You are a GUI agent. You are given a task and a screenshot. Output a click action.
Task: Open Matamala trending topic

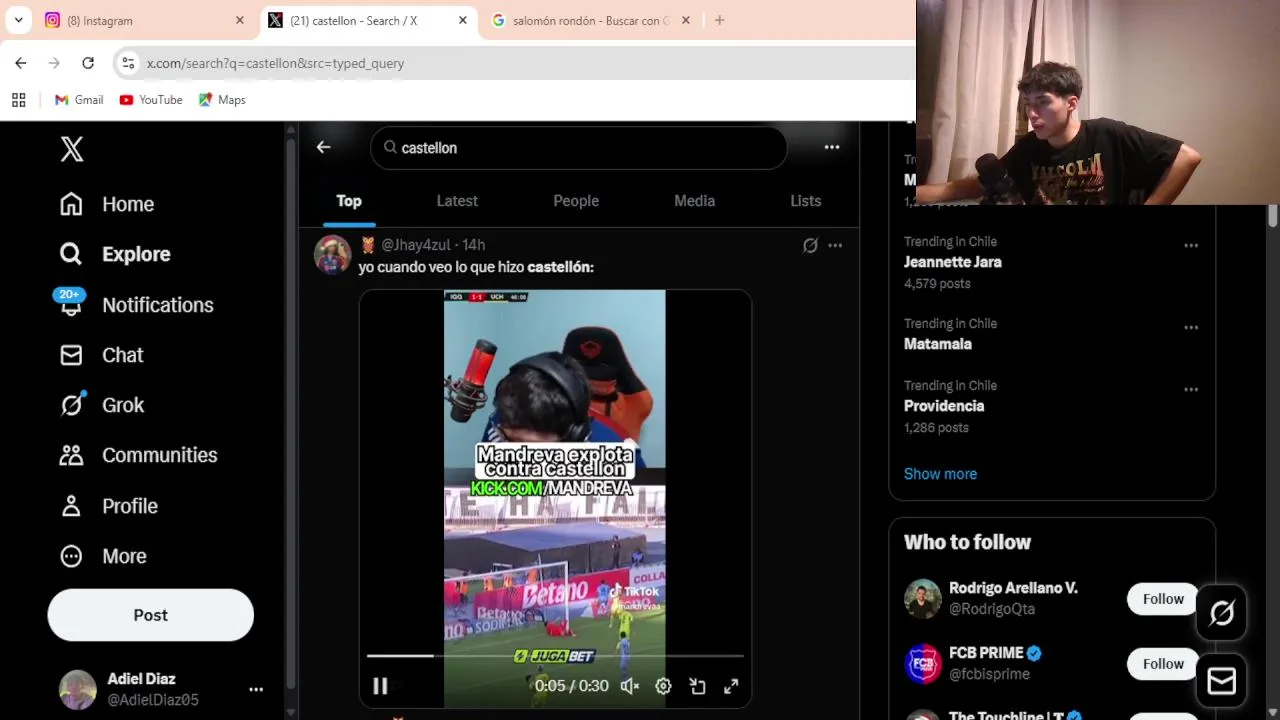pyautogui.click(x=938, y=344)
